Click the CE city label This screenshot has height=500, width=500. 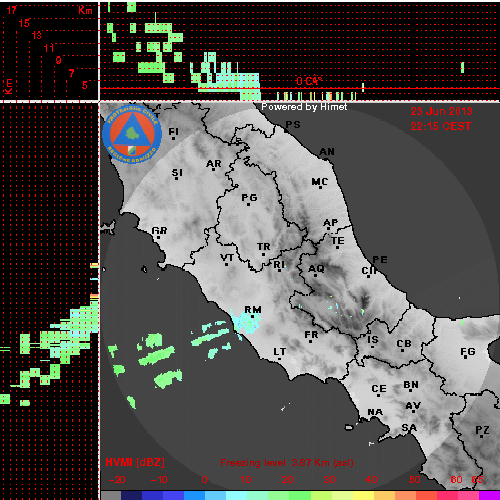(x=379, y=389)
